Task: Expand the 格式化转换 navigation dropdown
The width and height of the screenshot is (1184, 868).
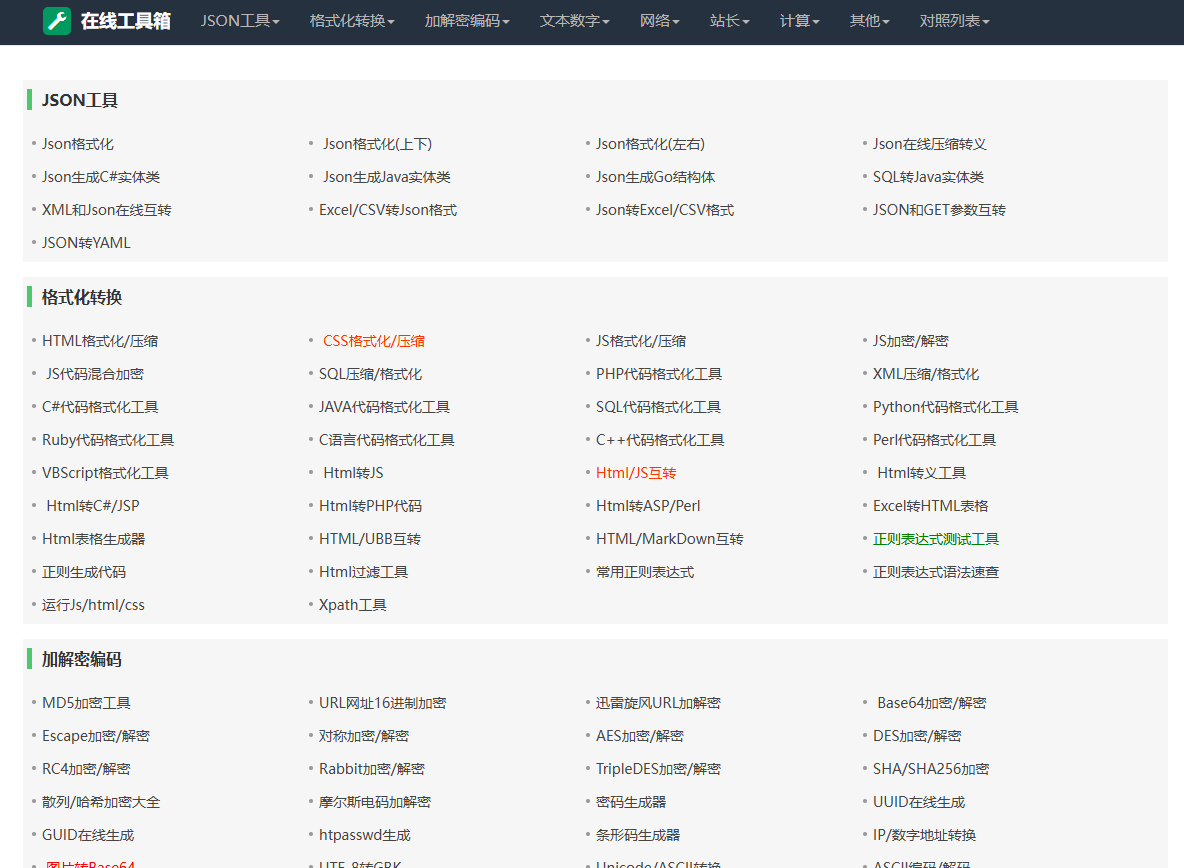Action: [352, 21]
